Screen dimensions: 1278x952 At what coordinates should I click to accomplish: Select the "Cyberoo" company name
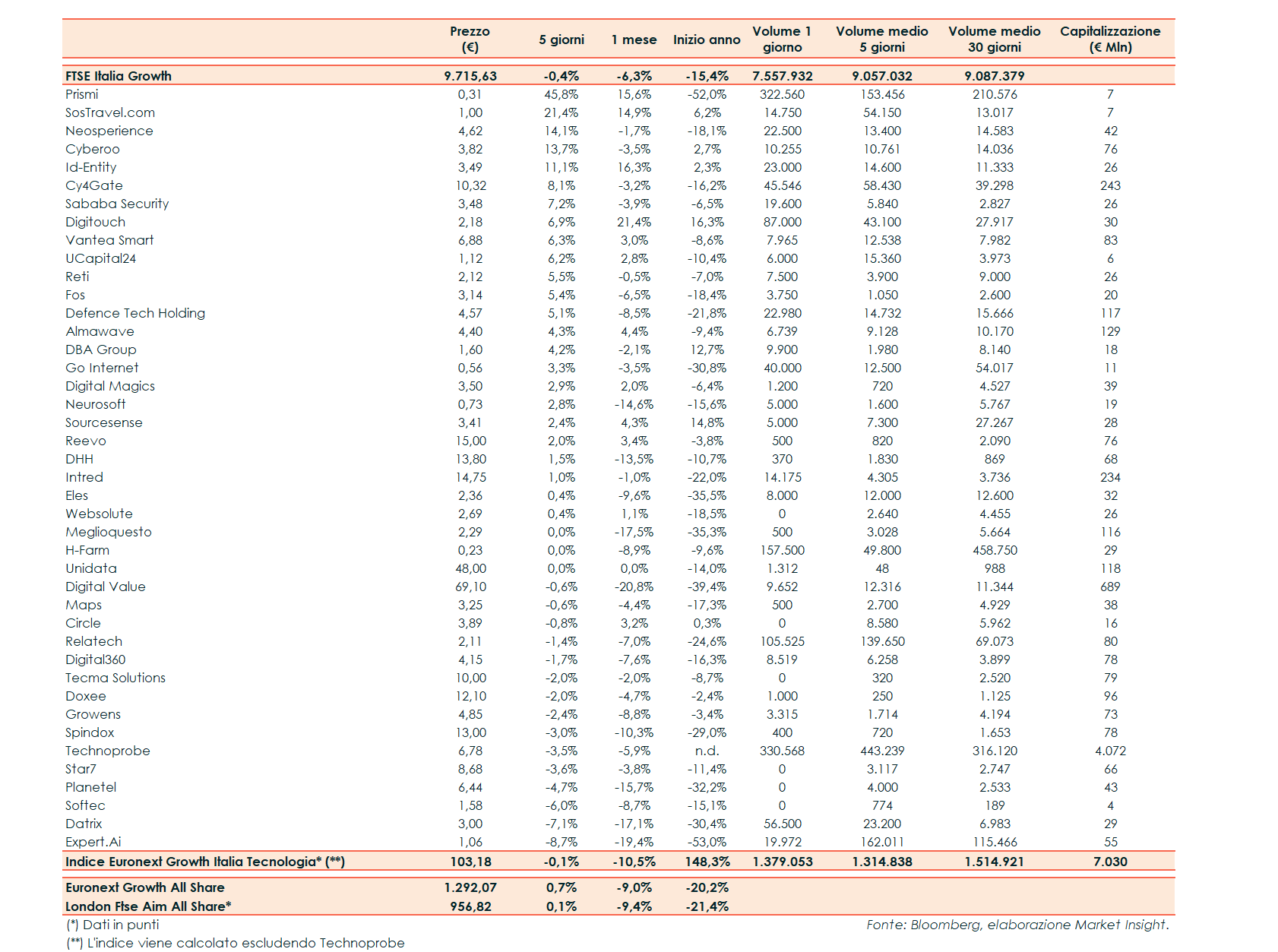[x=93, y=149]
